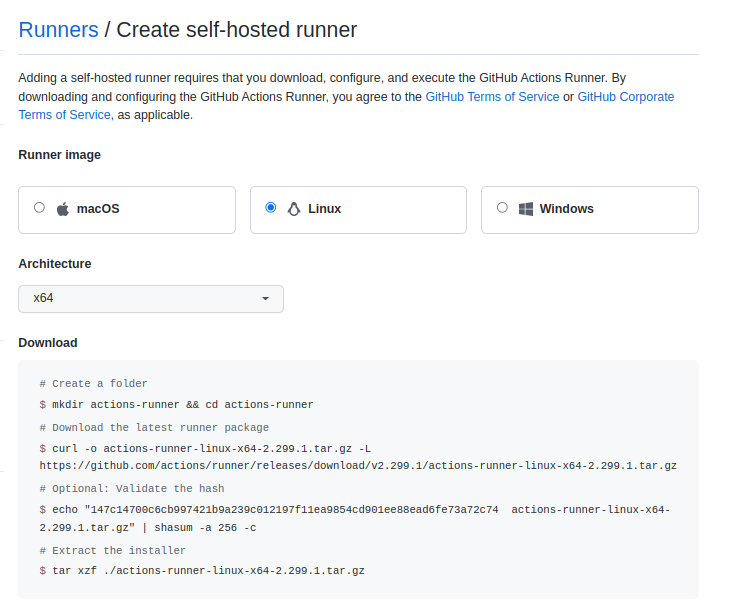Click '# Optional: Validate the hash' comment
Image resolution: width=729 pixels, height=604 pixels.
[132, 488]
